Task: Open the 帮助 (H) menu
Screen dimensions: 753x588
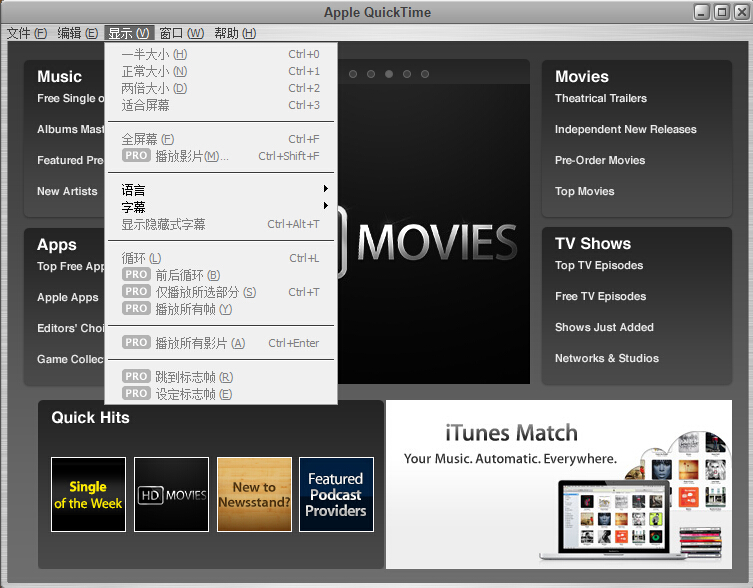Action: [235, 33]
